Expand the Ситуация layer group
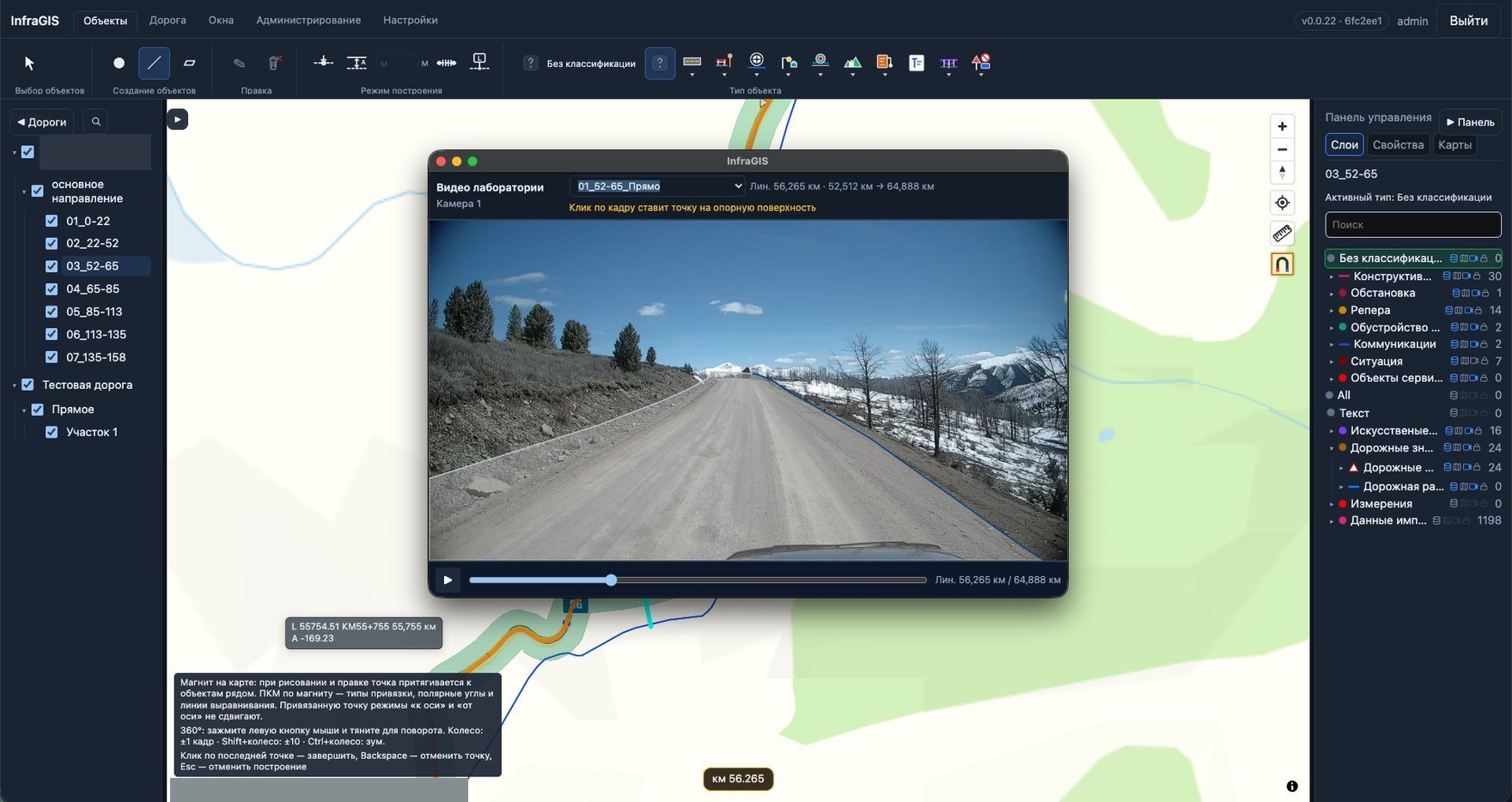1512x802 pixels. [1332, 362]
